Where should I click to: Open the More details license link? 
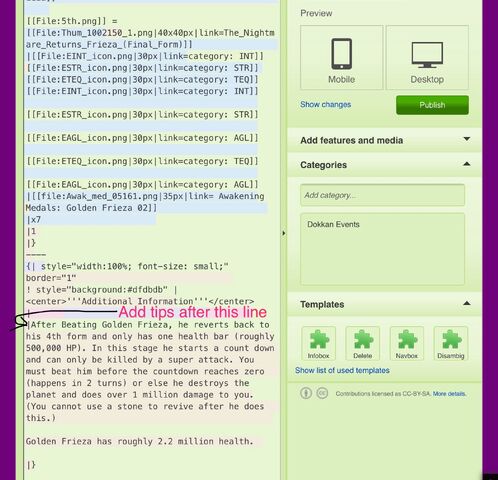pyautogui.click(x=449, y=394)
